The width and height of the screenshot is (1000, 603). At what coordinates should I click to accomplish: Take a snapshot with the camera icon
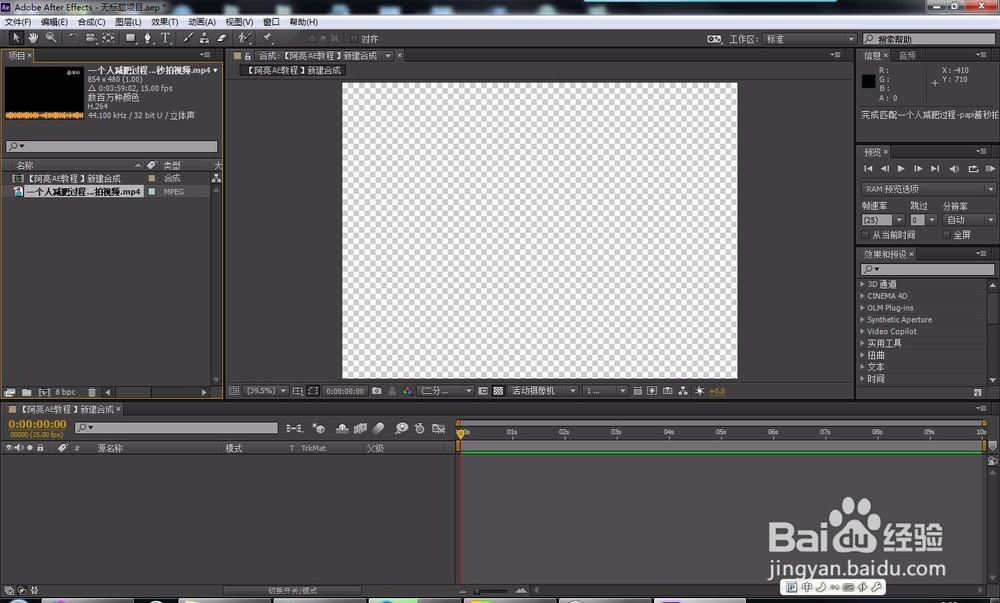click(x=377, y=391)
